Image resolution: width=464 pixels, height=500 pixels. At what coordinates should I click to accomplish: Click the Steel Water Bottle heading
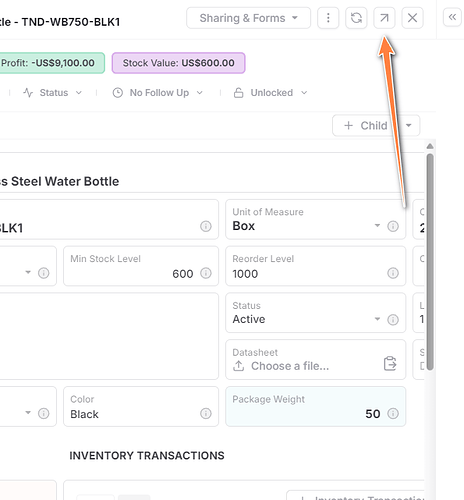click(60, 181)
